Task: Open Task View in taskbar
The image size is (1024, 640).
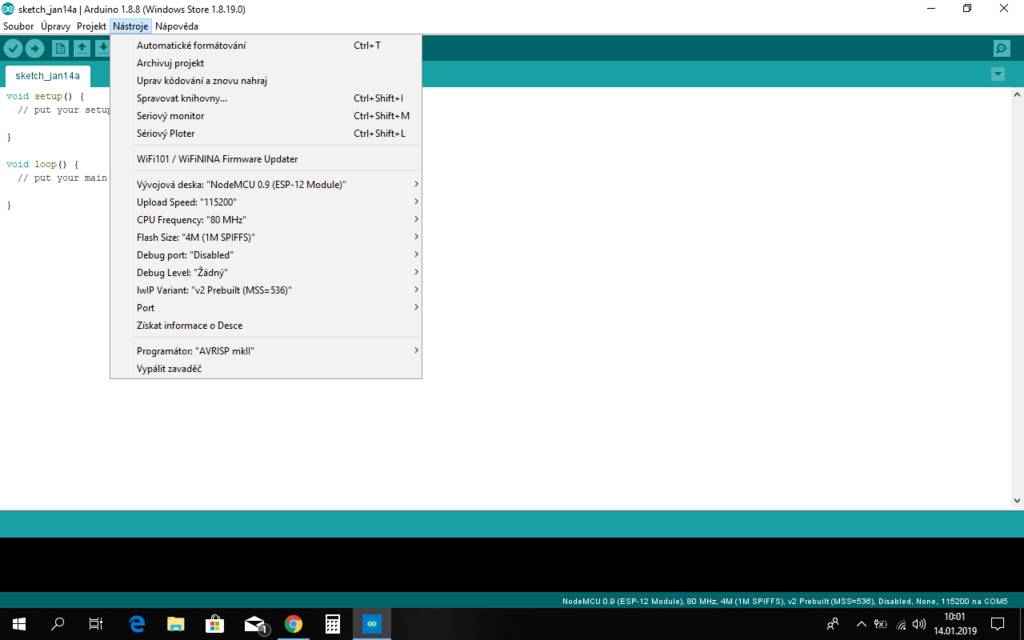Action: (96, 624)
